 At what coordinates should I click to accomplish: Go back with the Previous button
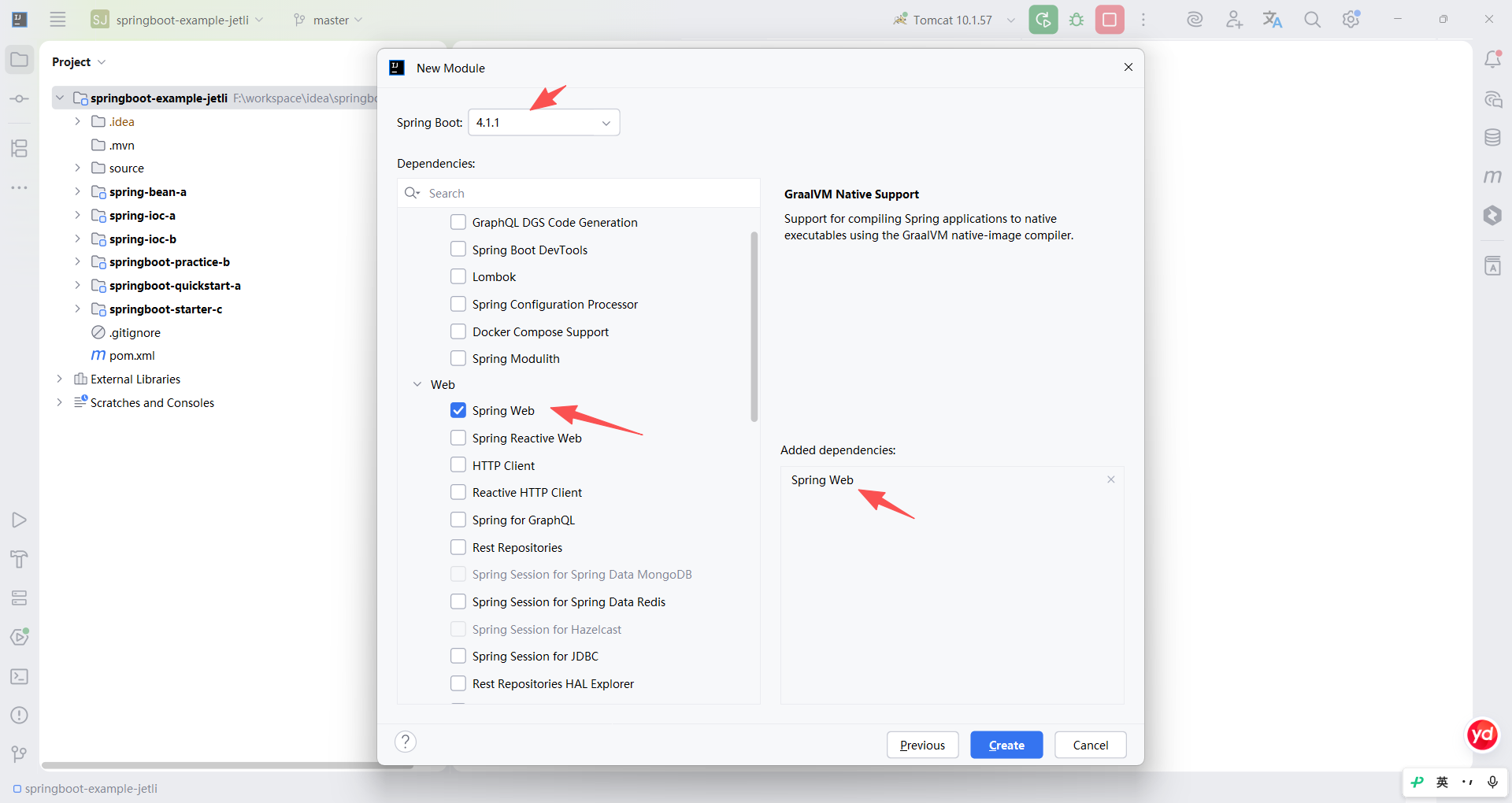point(922,745)
